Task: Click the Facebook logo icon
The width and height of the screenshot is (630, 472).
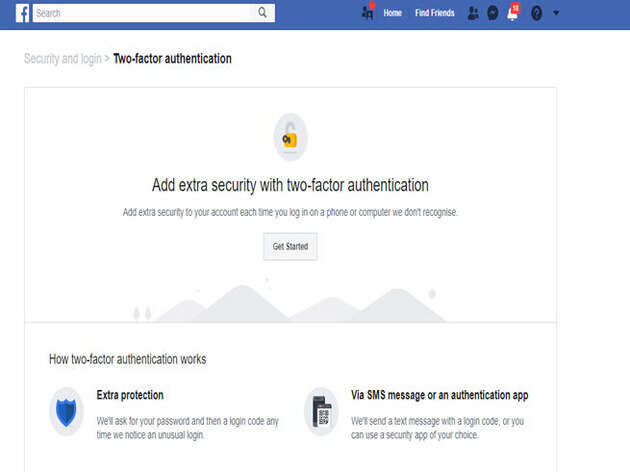Action: tap(22, 13)
